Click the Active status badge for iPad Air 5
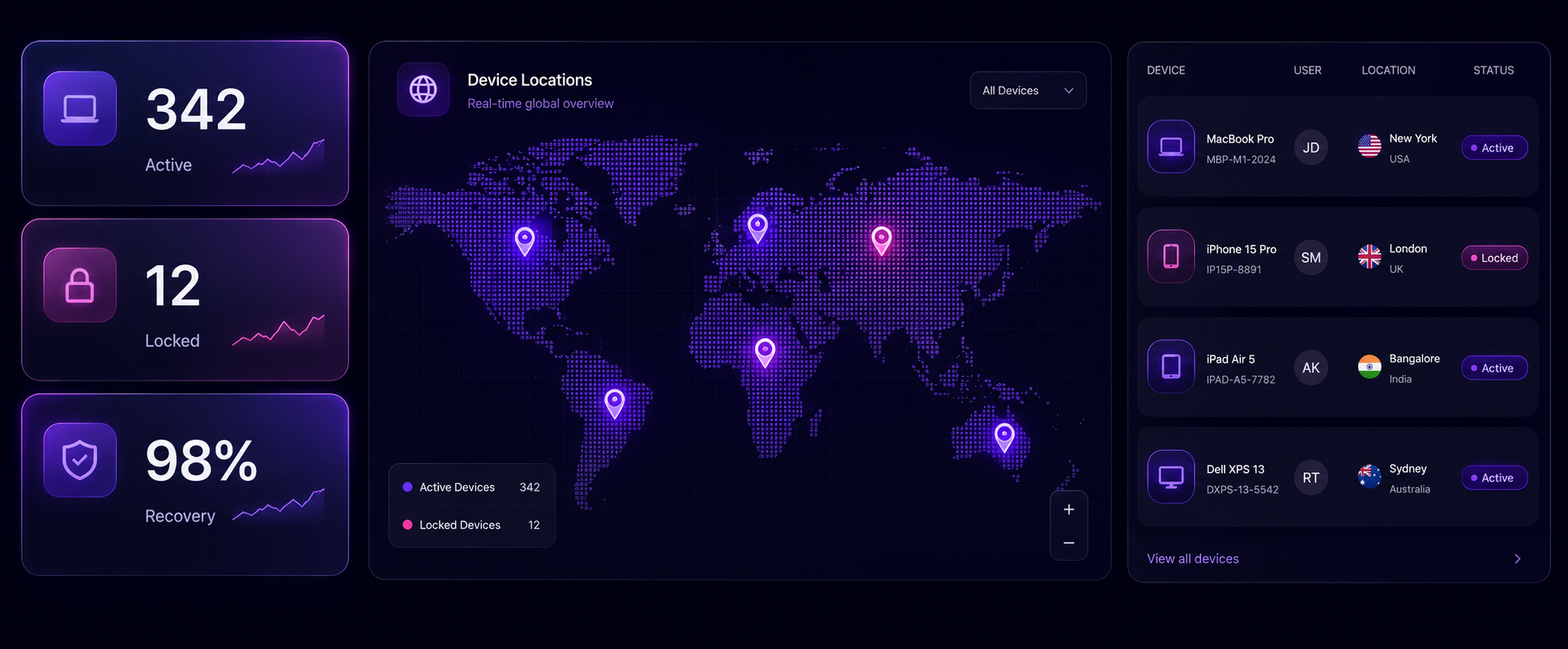 pyautogui.click(x=1494, y=368)
